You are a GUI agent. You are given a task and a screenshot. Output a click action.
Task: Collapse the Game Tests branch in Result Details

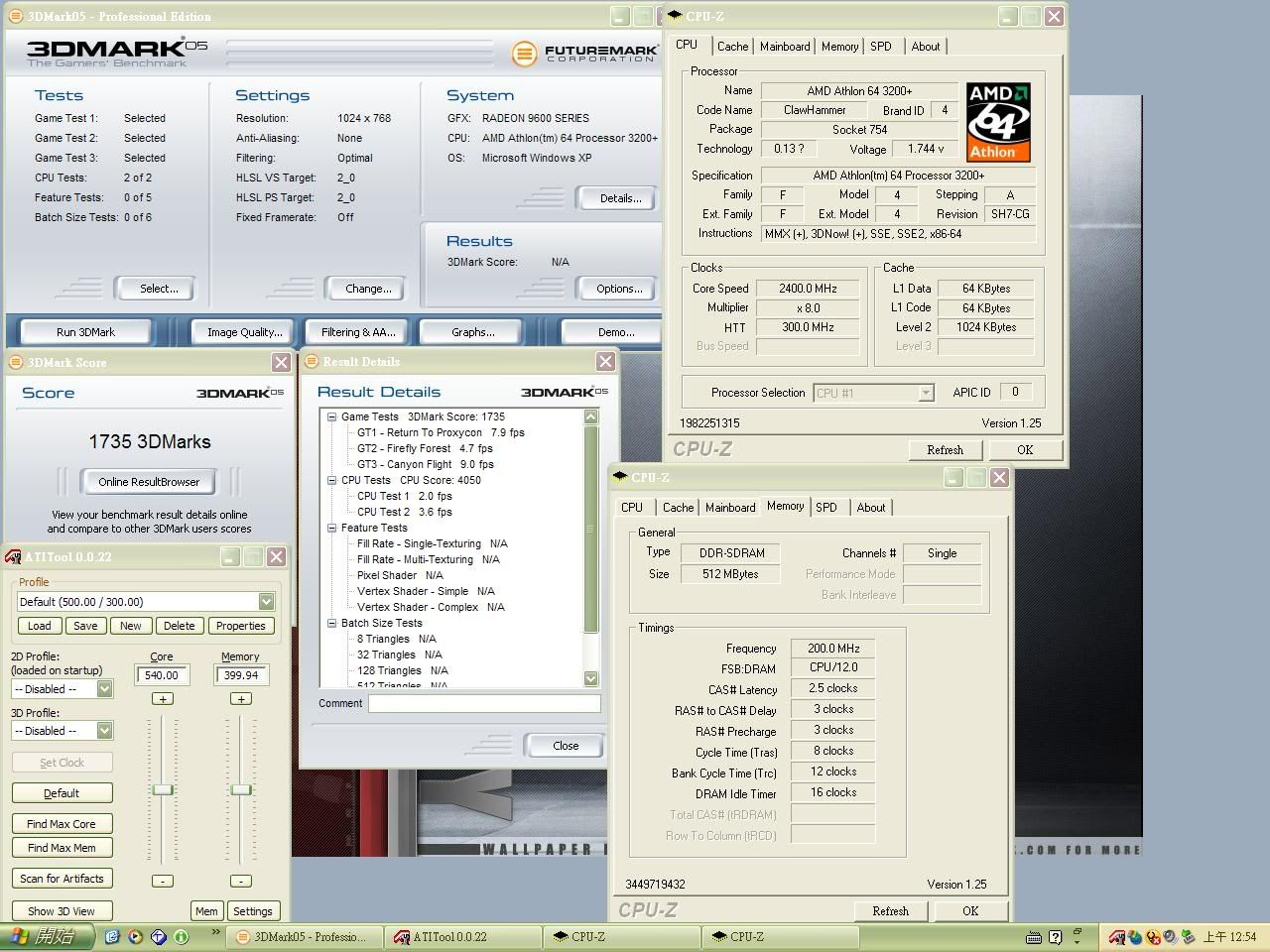[331, 416]
